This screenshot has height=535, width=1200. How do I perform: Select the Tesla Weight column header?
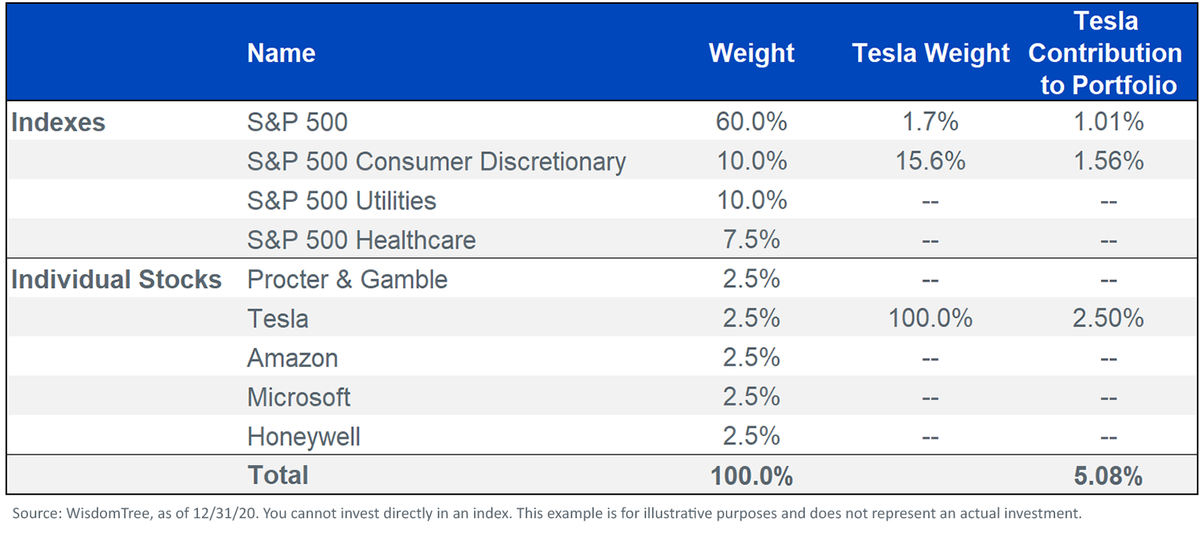(x=931, y=54)
